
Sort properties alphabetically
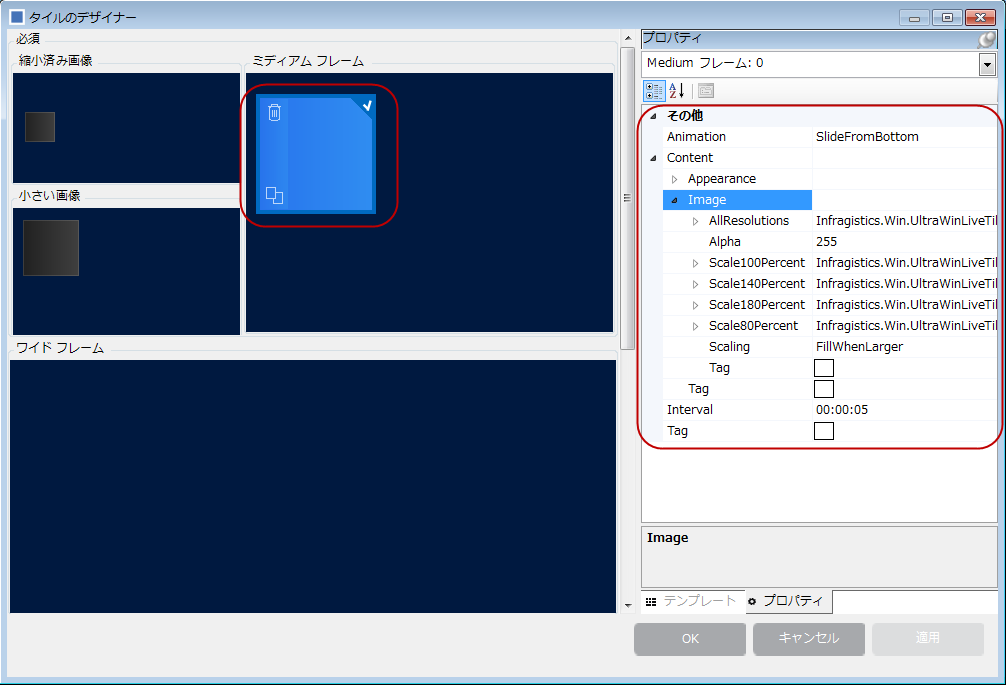[x=674, y=91]
